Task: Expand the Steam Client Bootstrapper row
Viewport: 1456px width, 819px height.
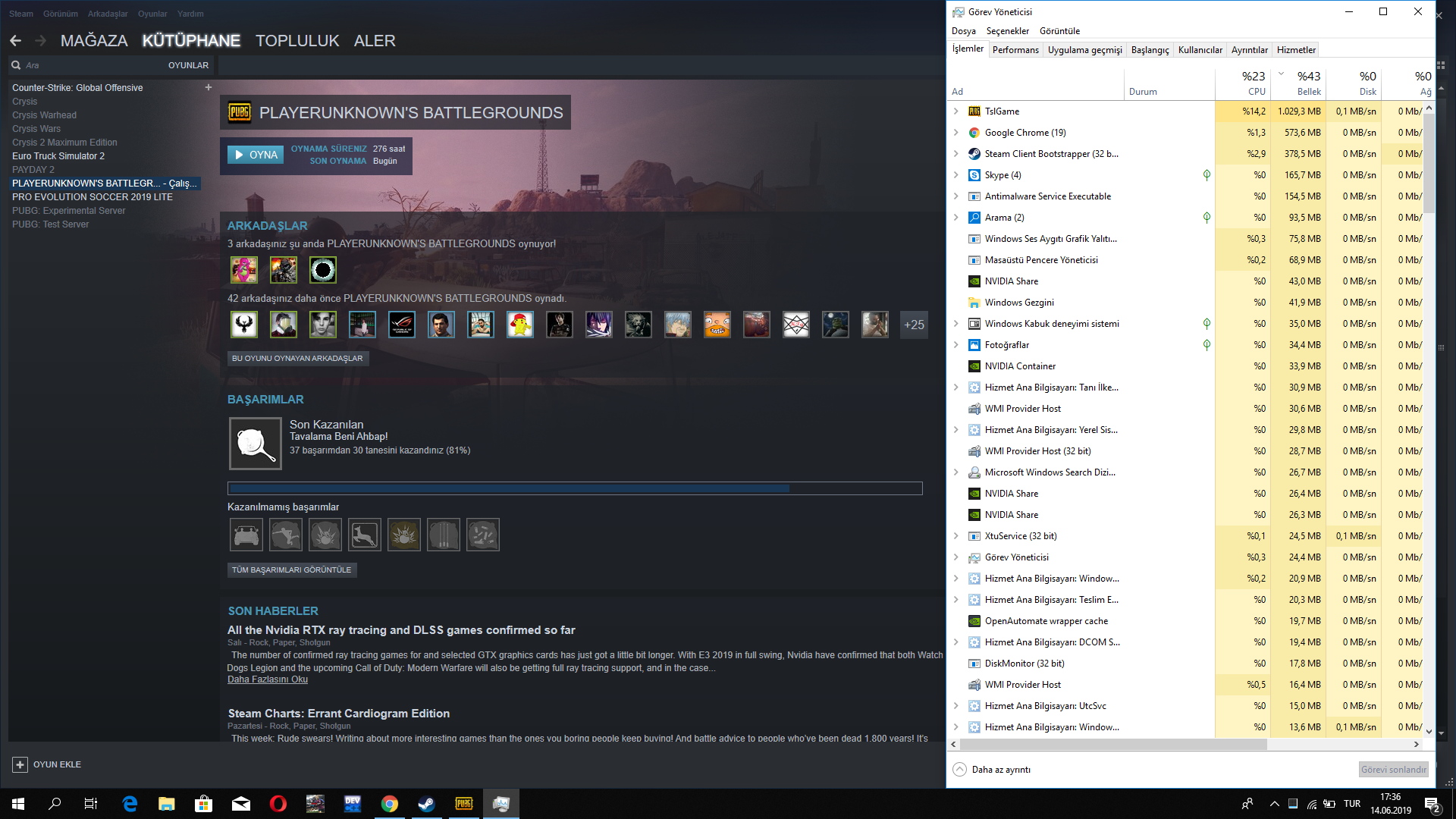Action: click(956, 154)
